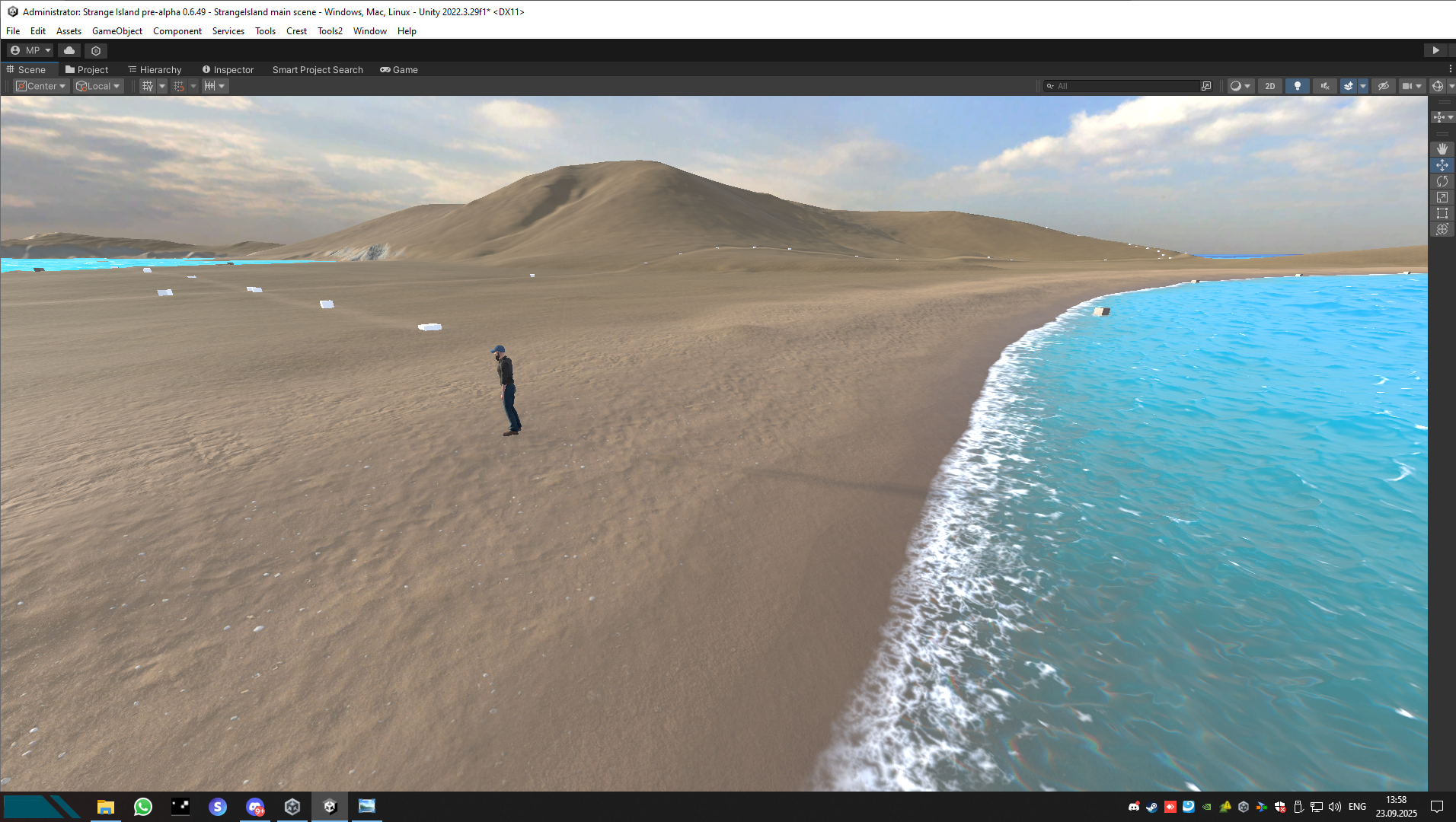Screen dimensions: 1456x822
Task: Switch to the Game tab
Action: click(x=399, y=69)
